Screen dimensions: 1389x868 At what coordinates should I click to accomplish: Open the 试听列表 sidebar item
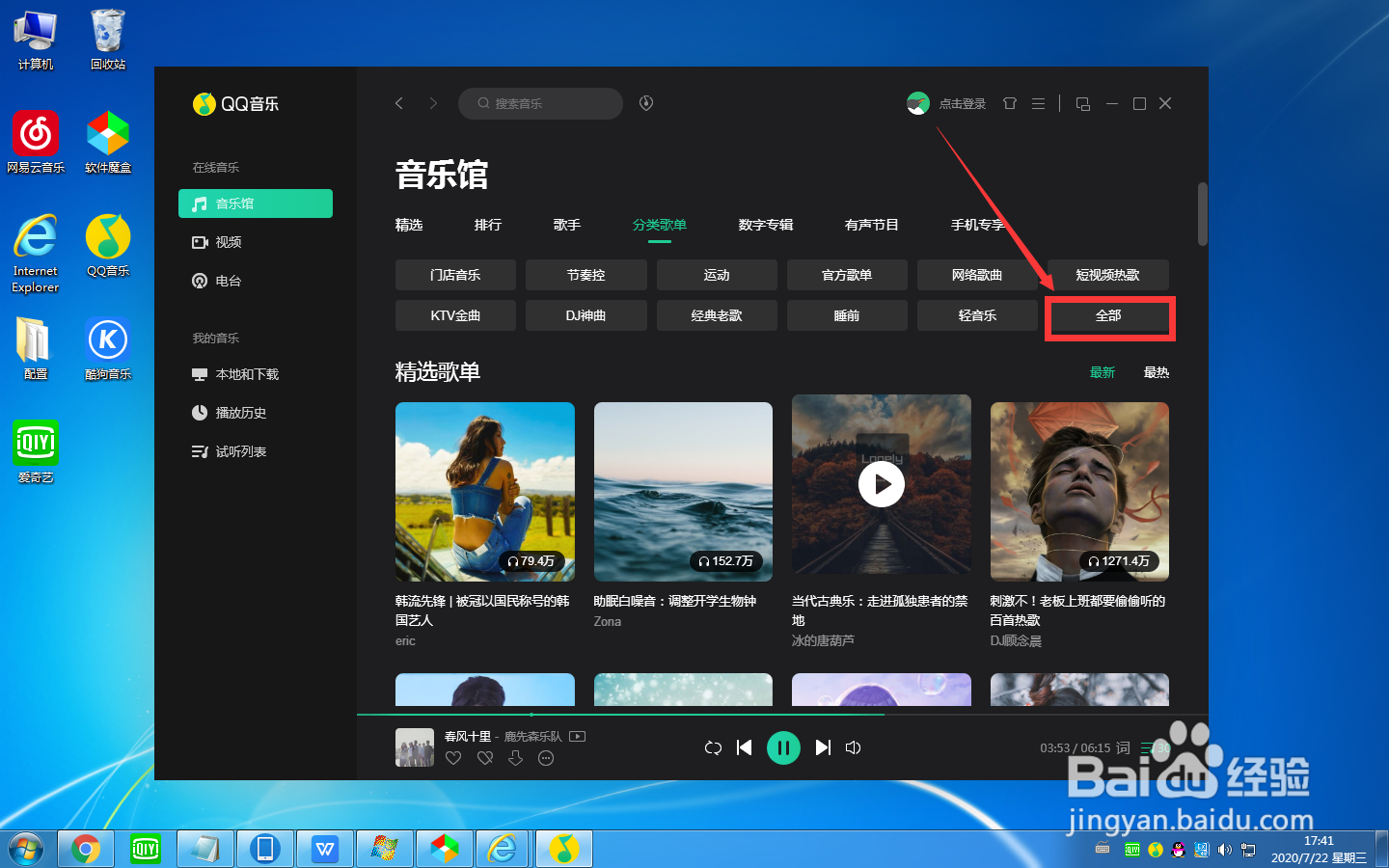tap(239, 450)
